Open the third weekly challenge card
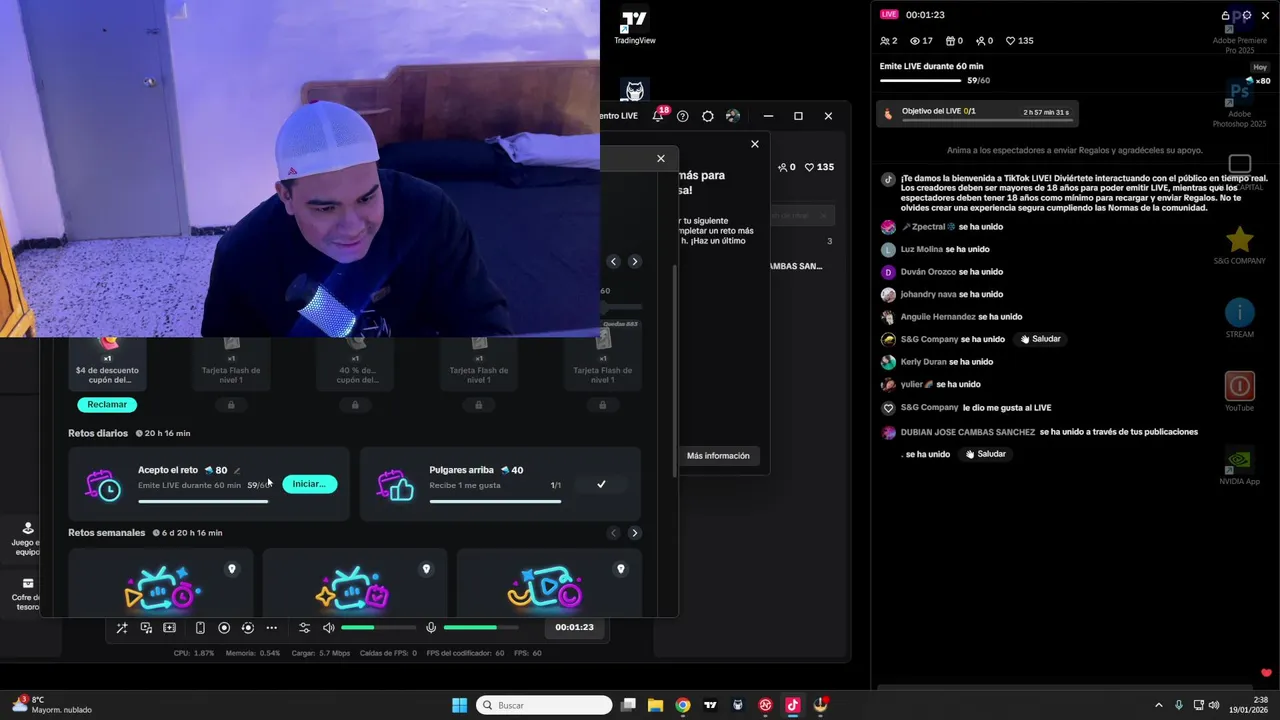Viewport: 1280px width, 720px height. [549, 582]
